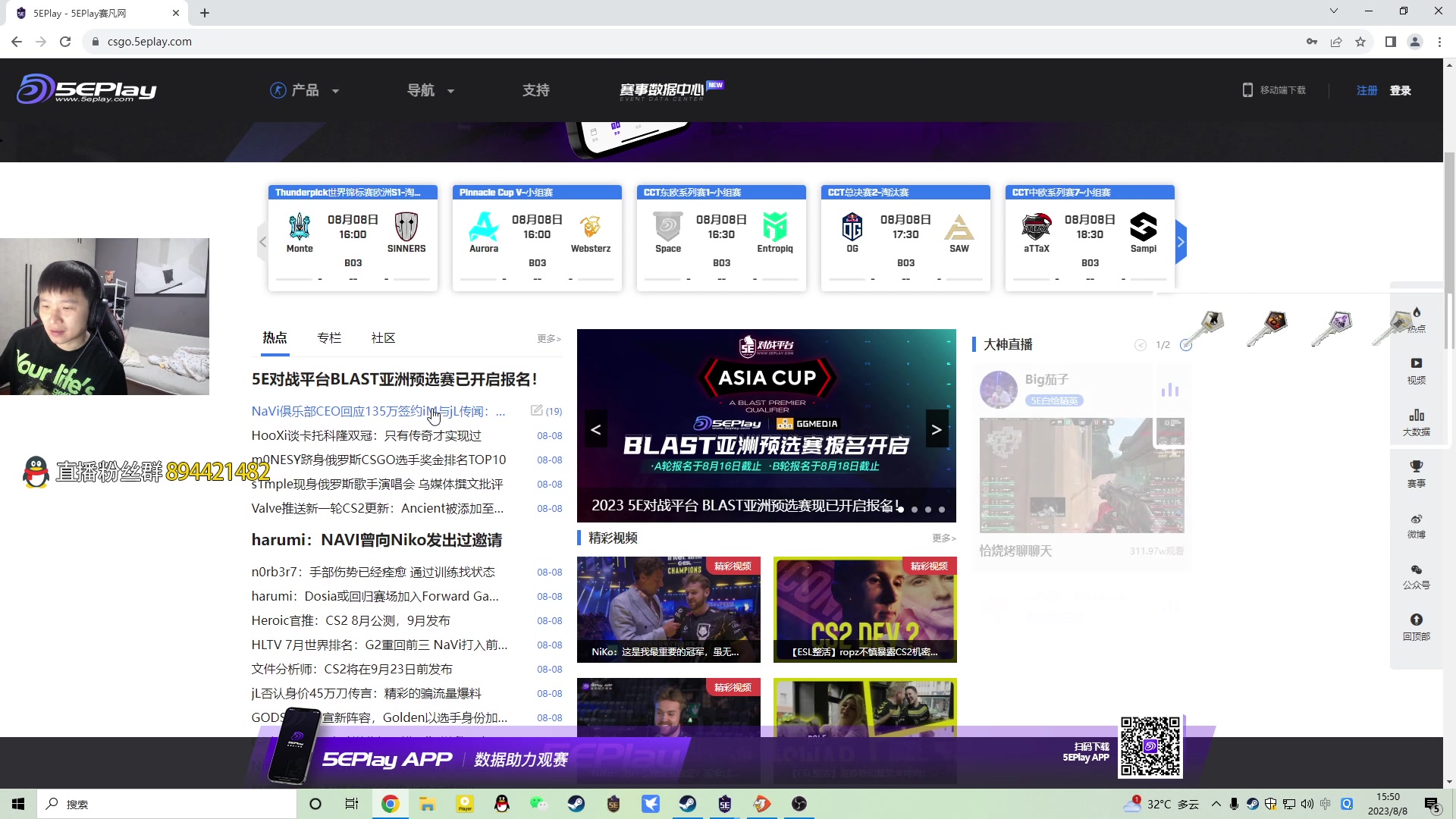Click the 移动端下载 mobile download link

tap(1274, 90)
